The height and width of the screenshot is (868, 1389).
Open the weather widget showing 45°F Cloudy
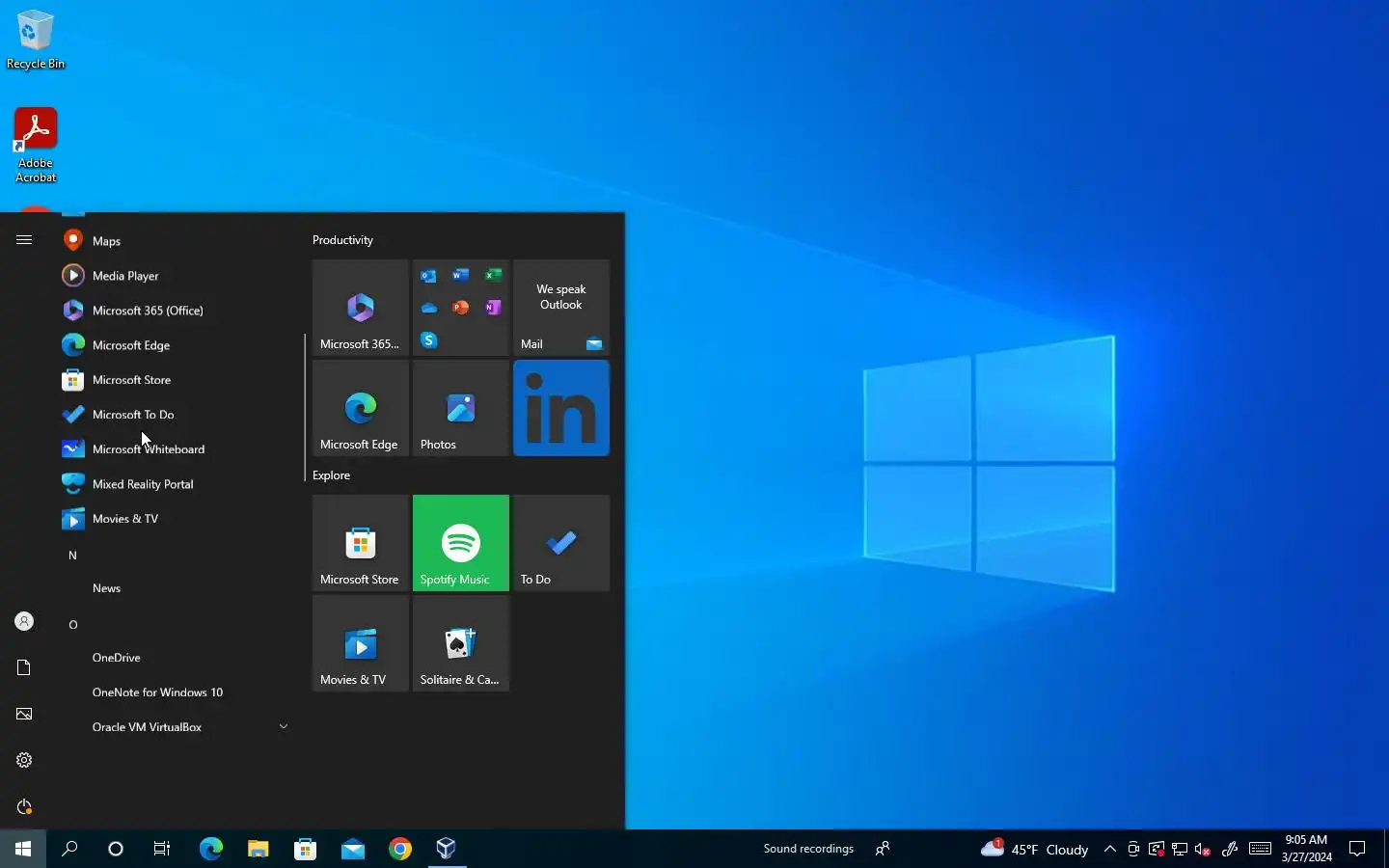1034,849
